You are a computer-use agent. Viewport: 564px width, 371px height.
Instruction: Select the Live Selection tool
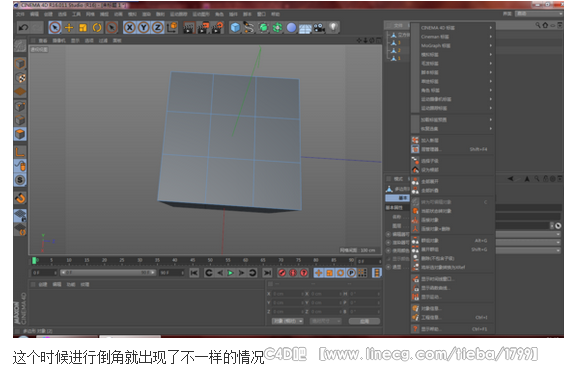[55, 27]
